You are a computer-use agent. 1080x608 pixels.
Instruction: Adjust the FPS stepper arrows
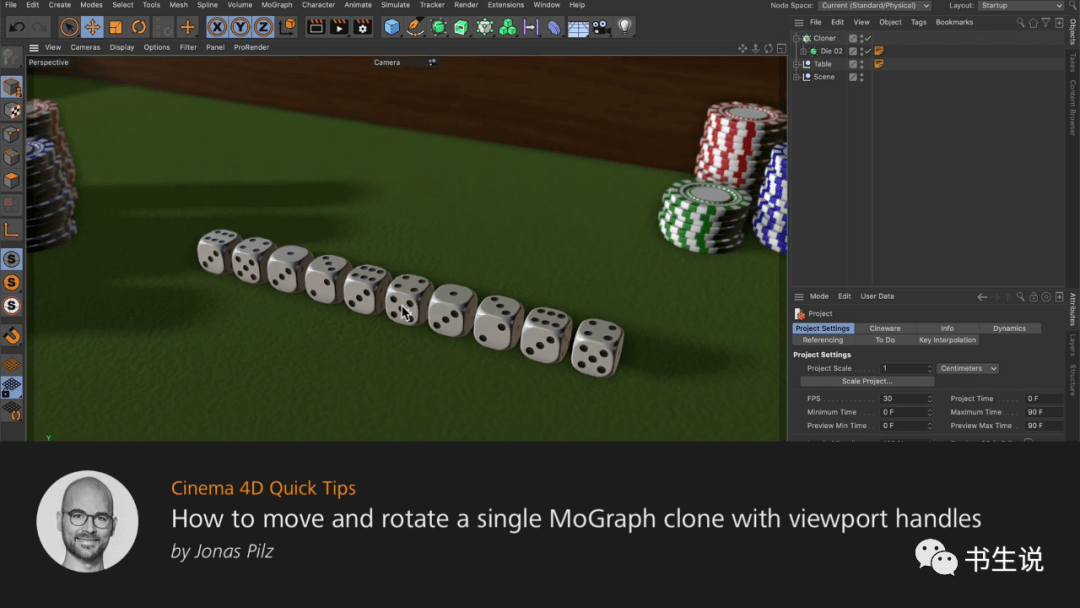(x=929, y=399)
